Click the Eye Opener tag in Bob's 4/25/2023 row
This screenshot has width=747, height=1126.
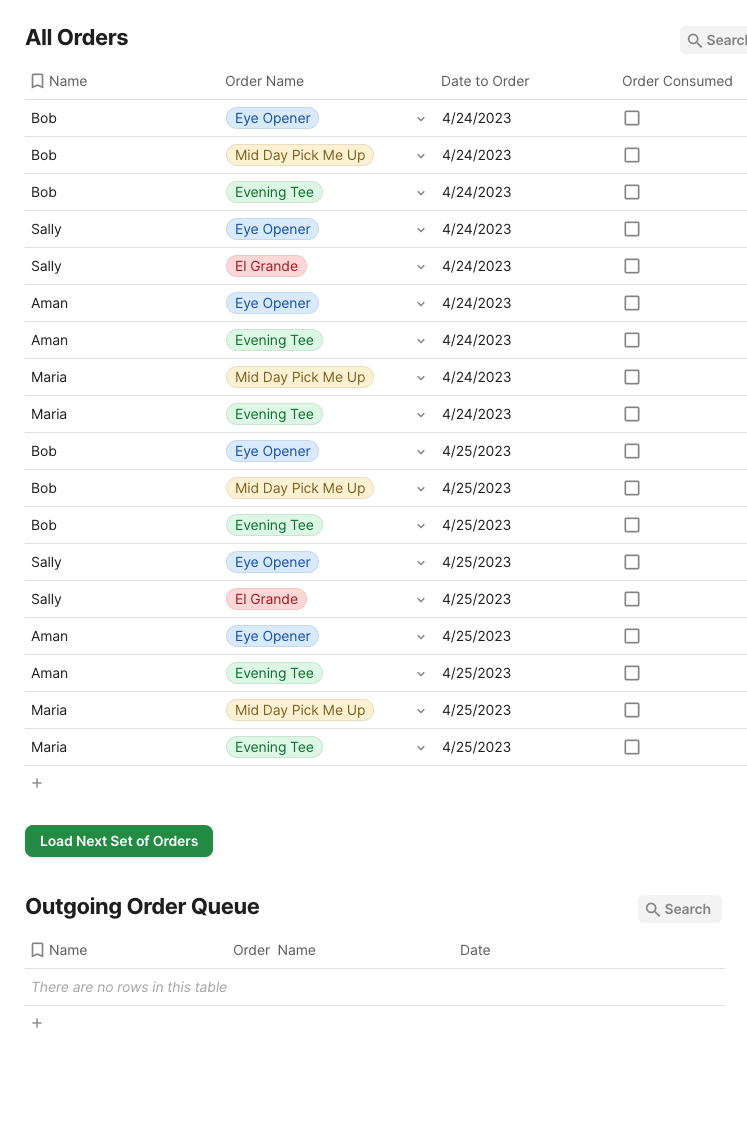coord(272,451)
